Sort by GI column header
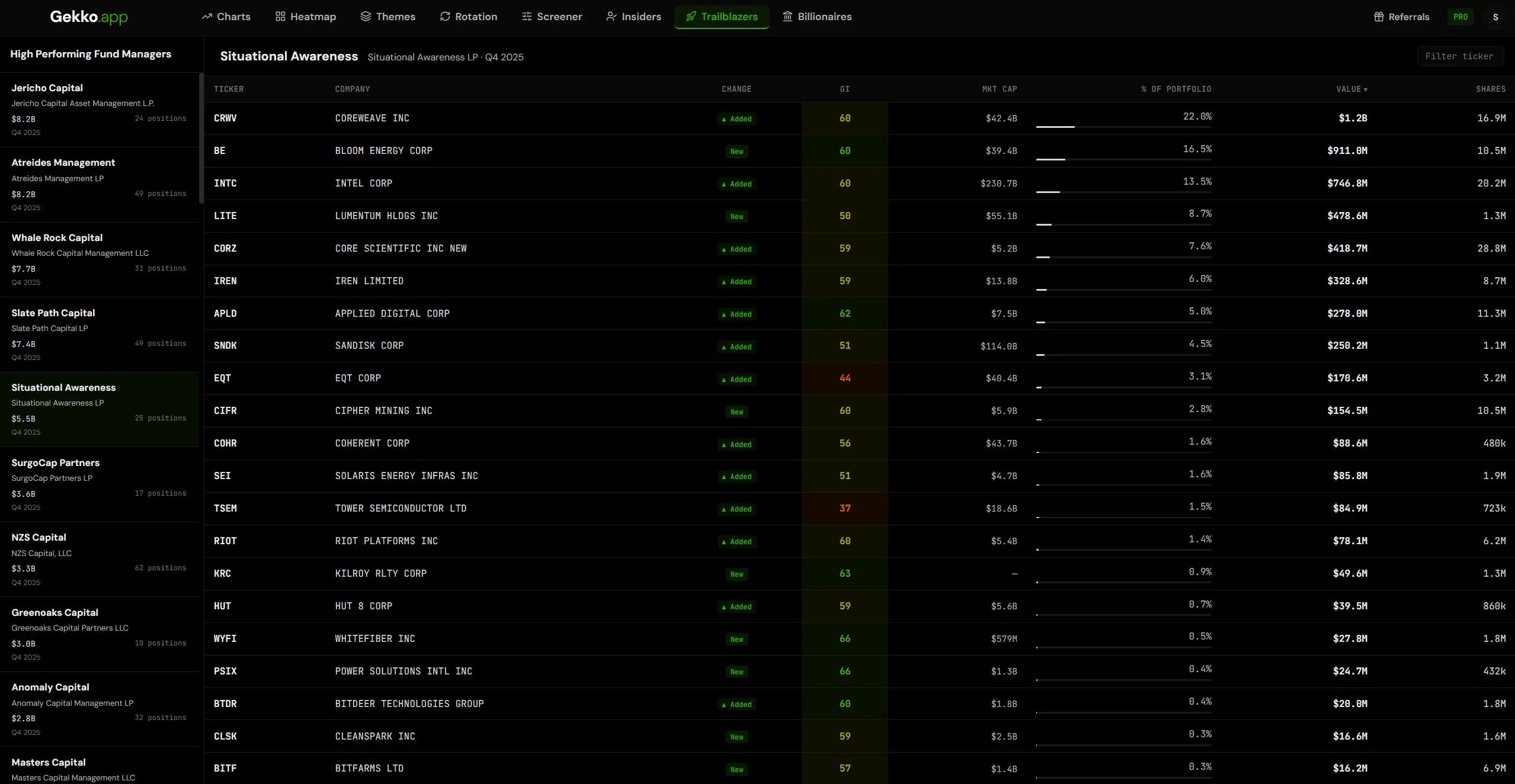Viewport: 1515px width, 784px height. tap(844, 89)
